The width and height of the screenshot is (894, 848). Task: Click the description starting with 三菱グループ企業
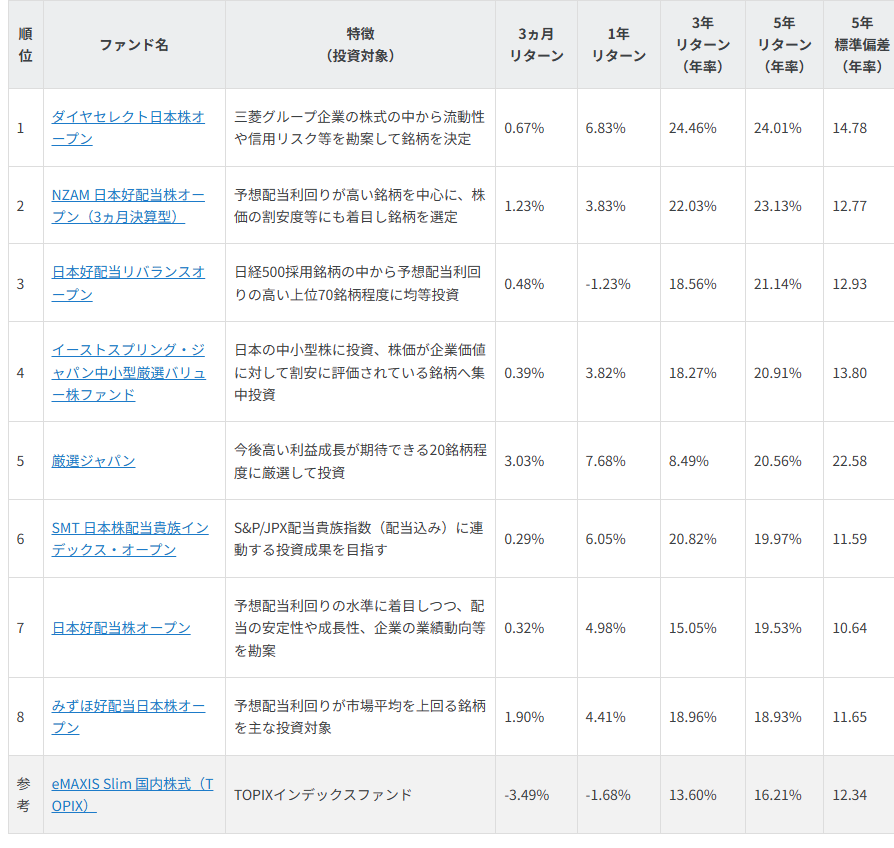pyautogui.click(x=359, y=128)
